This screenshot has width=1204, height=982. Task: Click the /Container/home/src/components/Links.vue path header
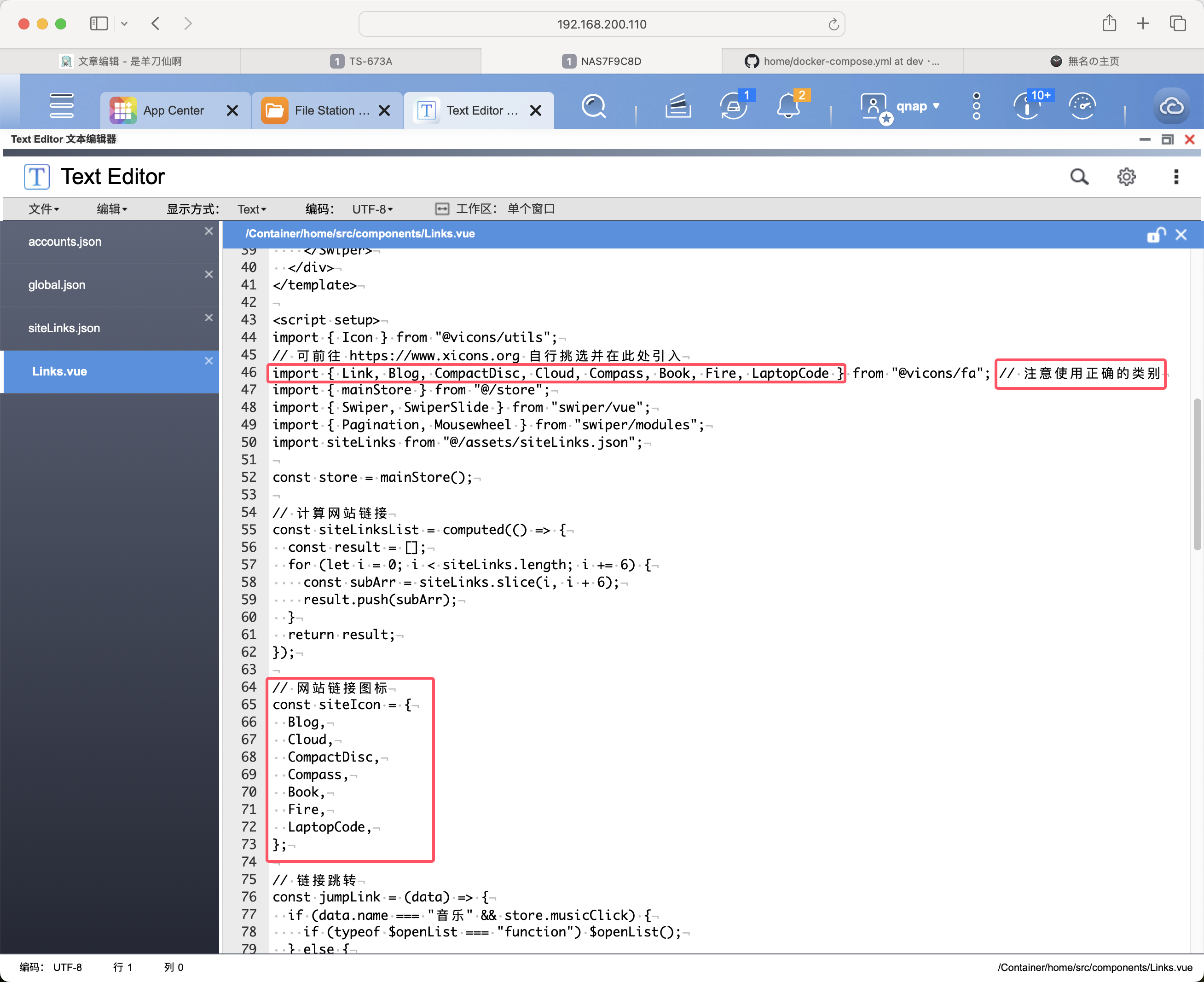coord(360,234)
